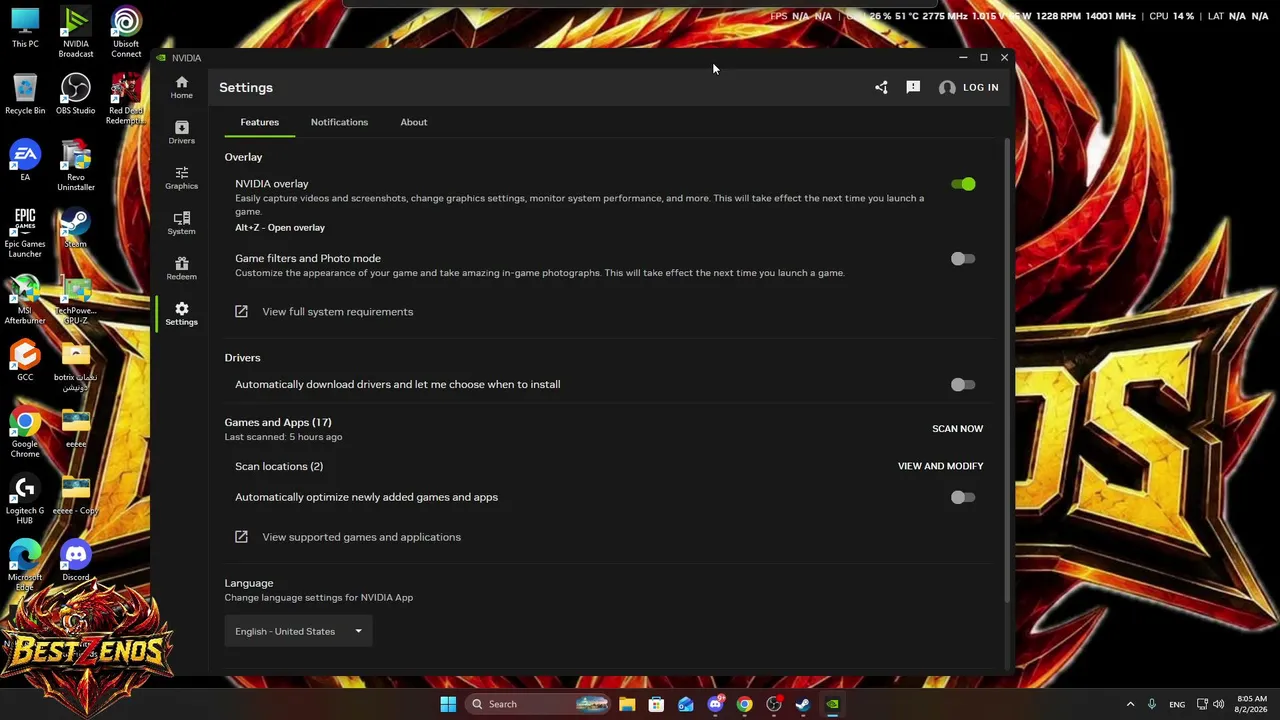Click the 'Last scanned: 5 hours ago' text
This screenshot has width=1280, height=720.
click(283, 437)
